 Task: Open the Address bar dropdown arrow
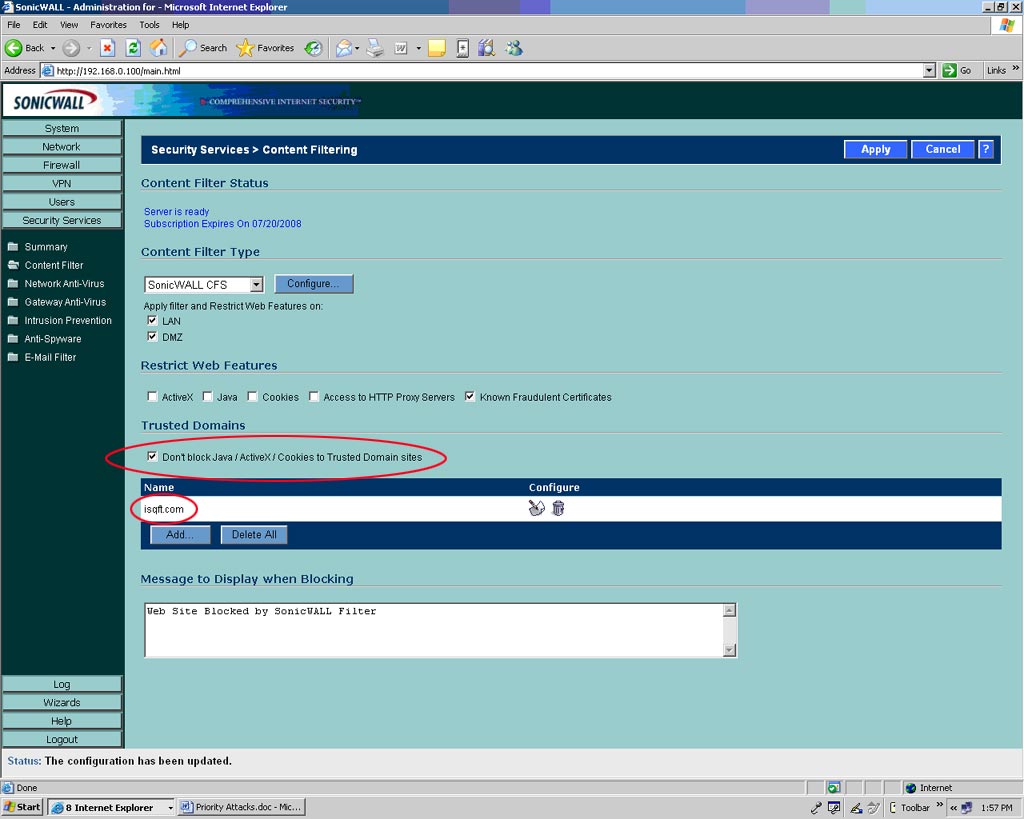click(x=929, y=70)
